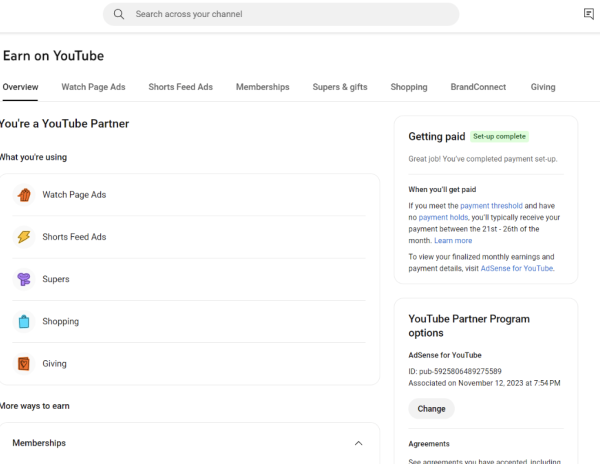Click the Giving icon
The height and width of the screenshot is (464, 600).
(24, 363)
